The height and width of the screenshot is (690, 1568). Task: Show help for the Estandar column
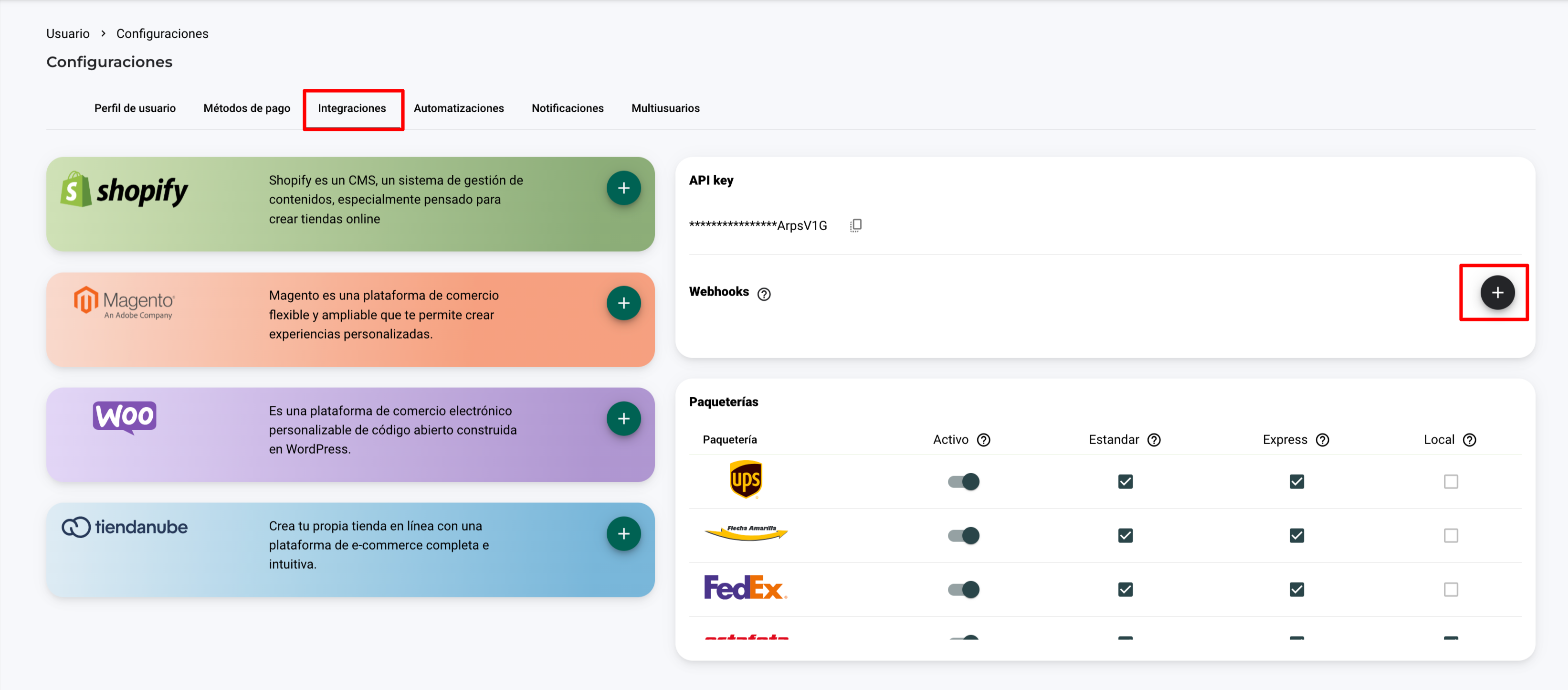click(x=1154, y=440)
